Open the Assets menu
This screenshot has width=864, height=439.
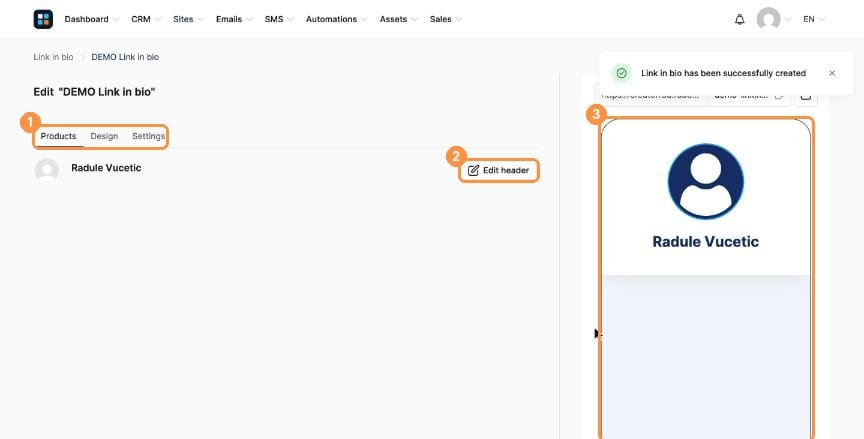pos(398,19)
